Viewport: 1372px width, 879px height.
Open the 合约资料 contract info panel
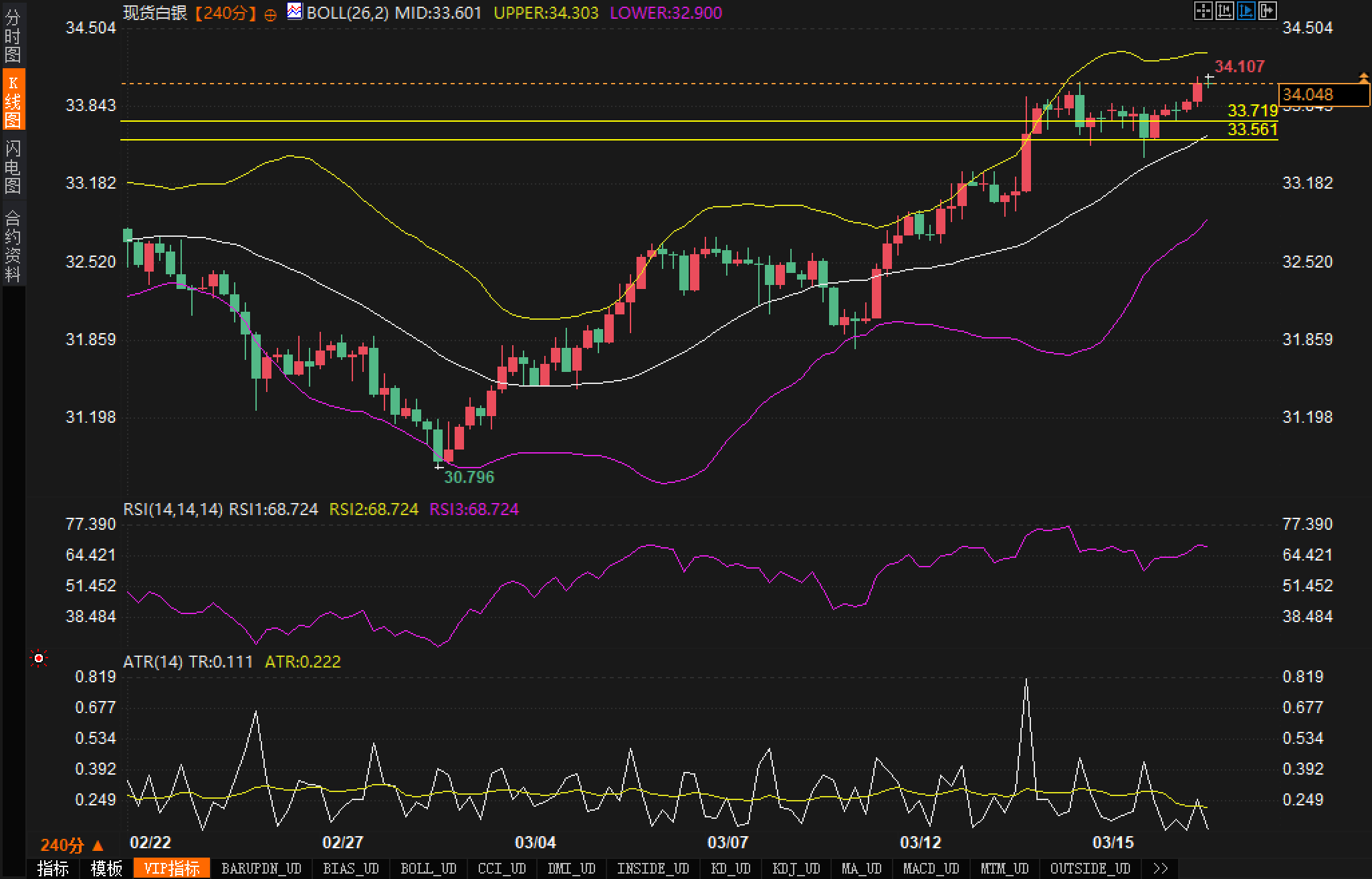click(13, 245)
